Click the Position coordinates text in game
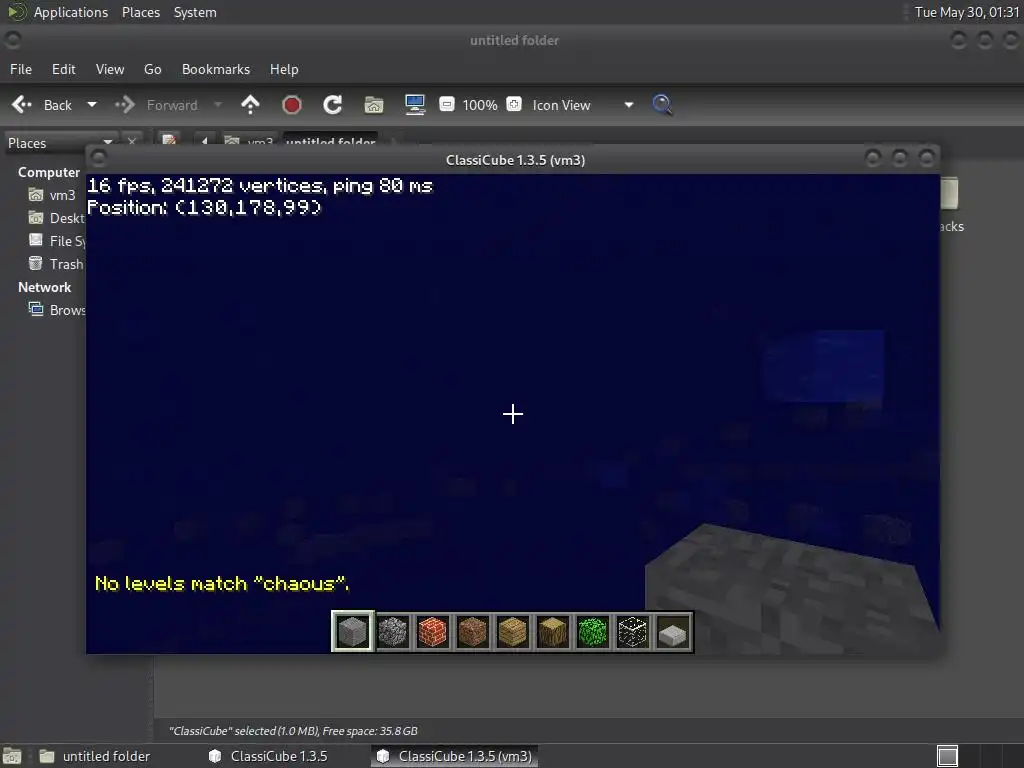 204,208
